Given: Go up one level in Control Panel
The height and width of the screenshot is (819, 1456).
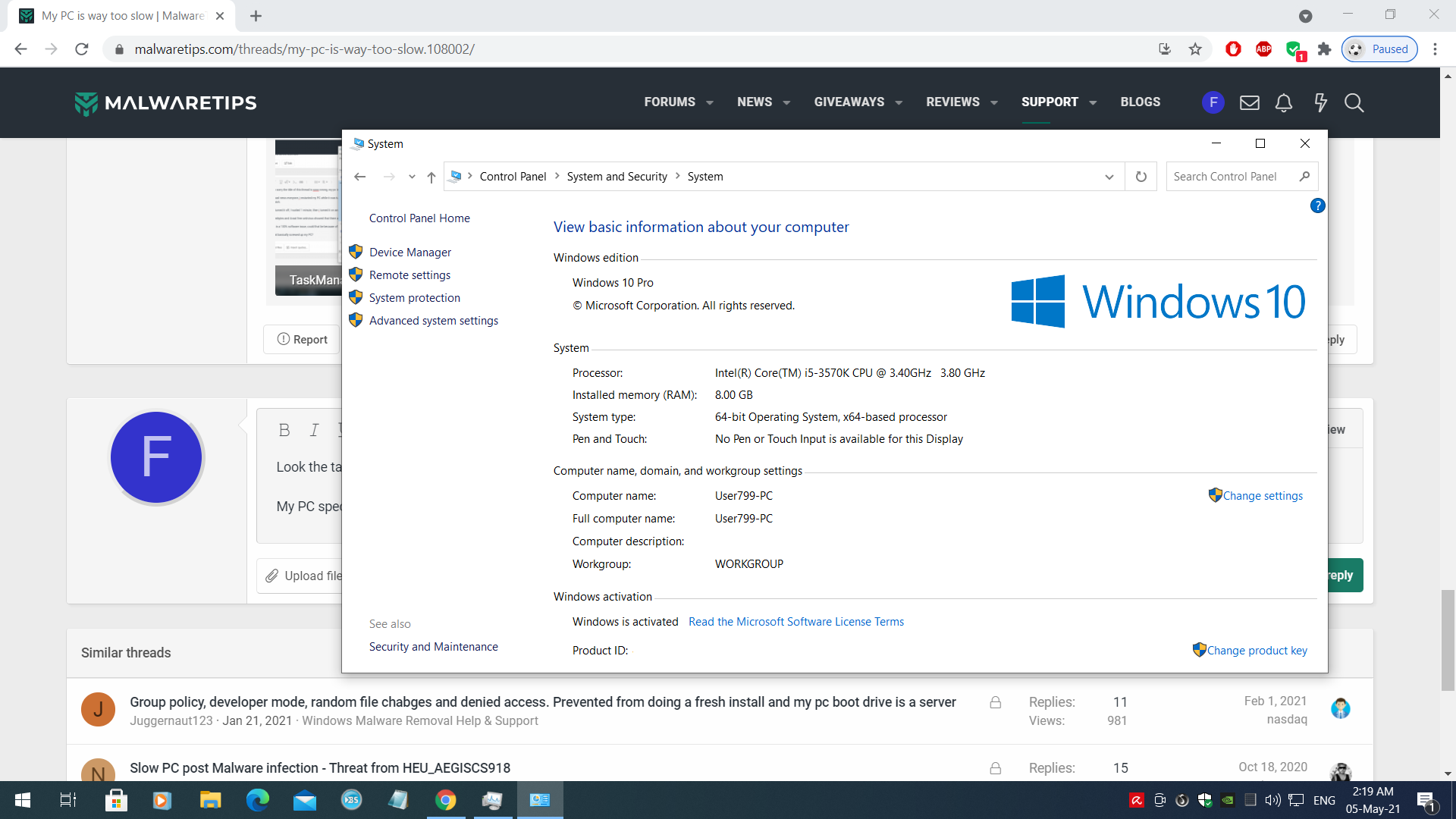Looking at the screenshot, I should pyautogui.click(x=431, y=177).
